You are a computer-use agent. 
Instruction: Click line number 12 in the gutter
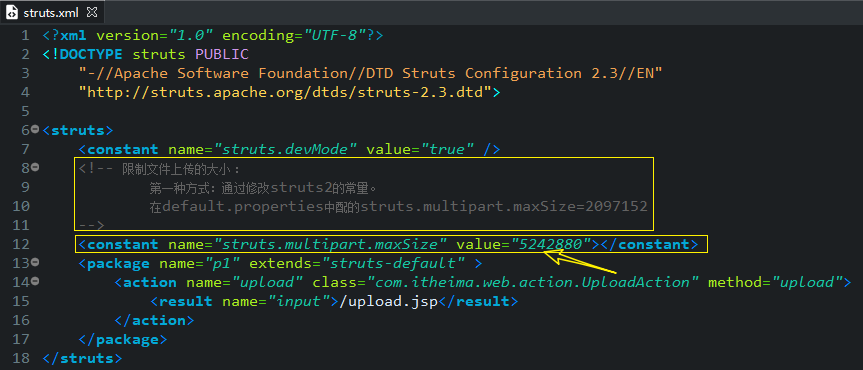coord(20,244)
